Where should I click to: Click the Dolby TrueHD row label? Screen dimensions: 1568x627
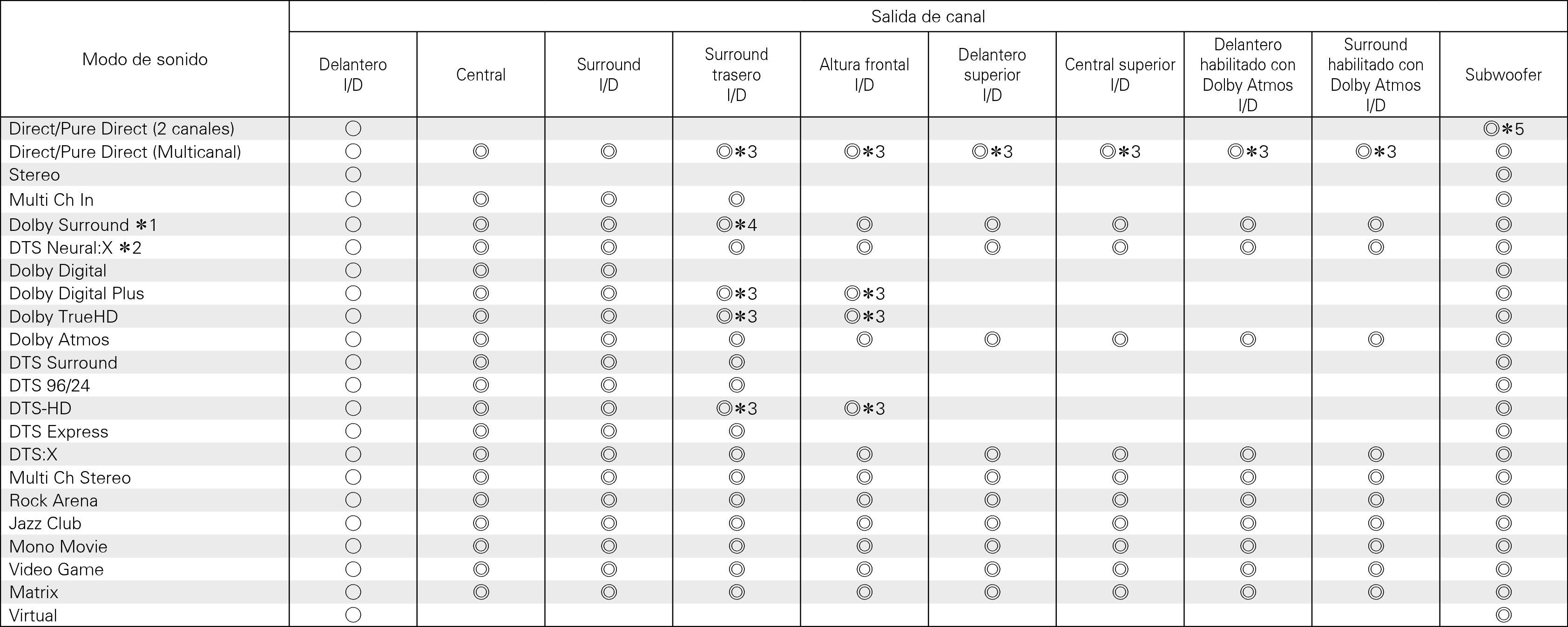[x=63, y=317]
